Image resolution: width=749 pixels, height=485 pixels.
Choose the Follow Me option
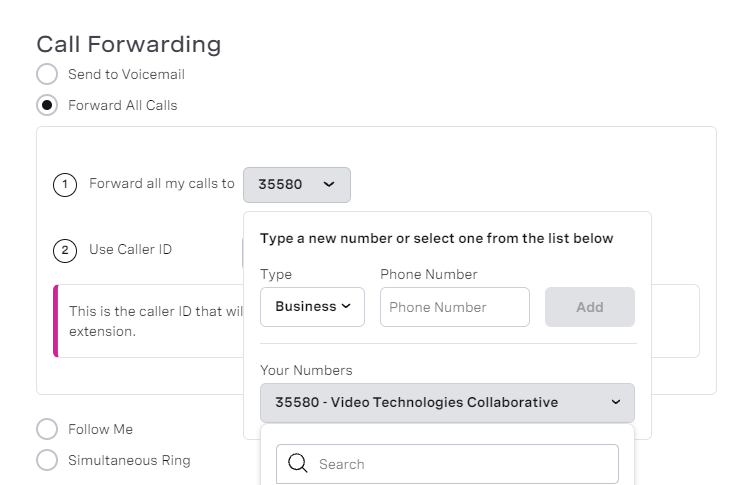(47, 429)
